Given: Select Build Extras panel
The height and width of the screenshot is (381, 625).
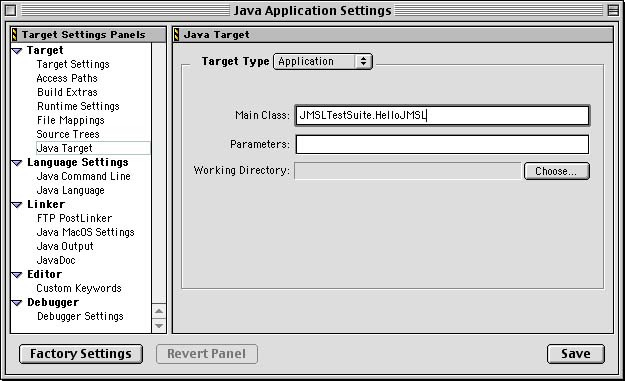Looking at the screenshot, I should tap(67, 92).
